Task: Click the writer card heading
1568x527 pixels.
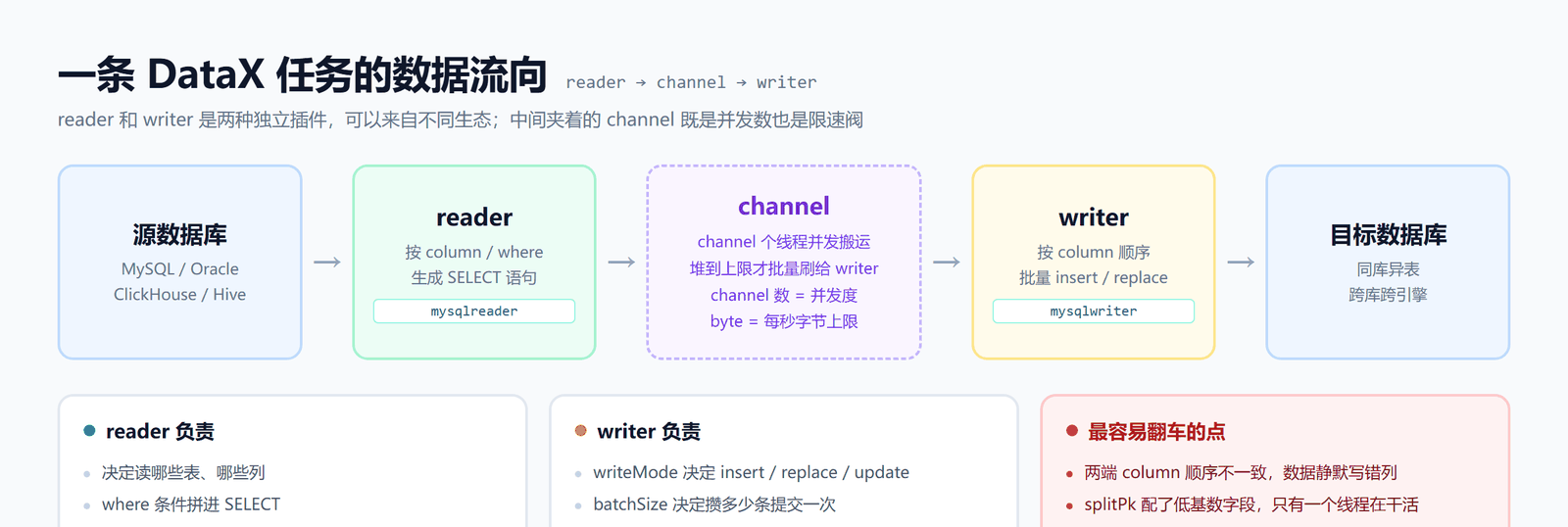Action: coord(1094,217)
